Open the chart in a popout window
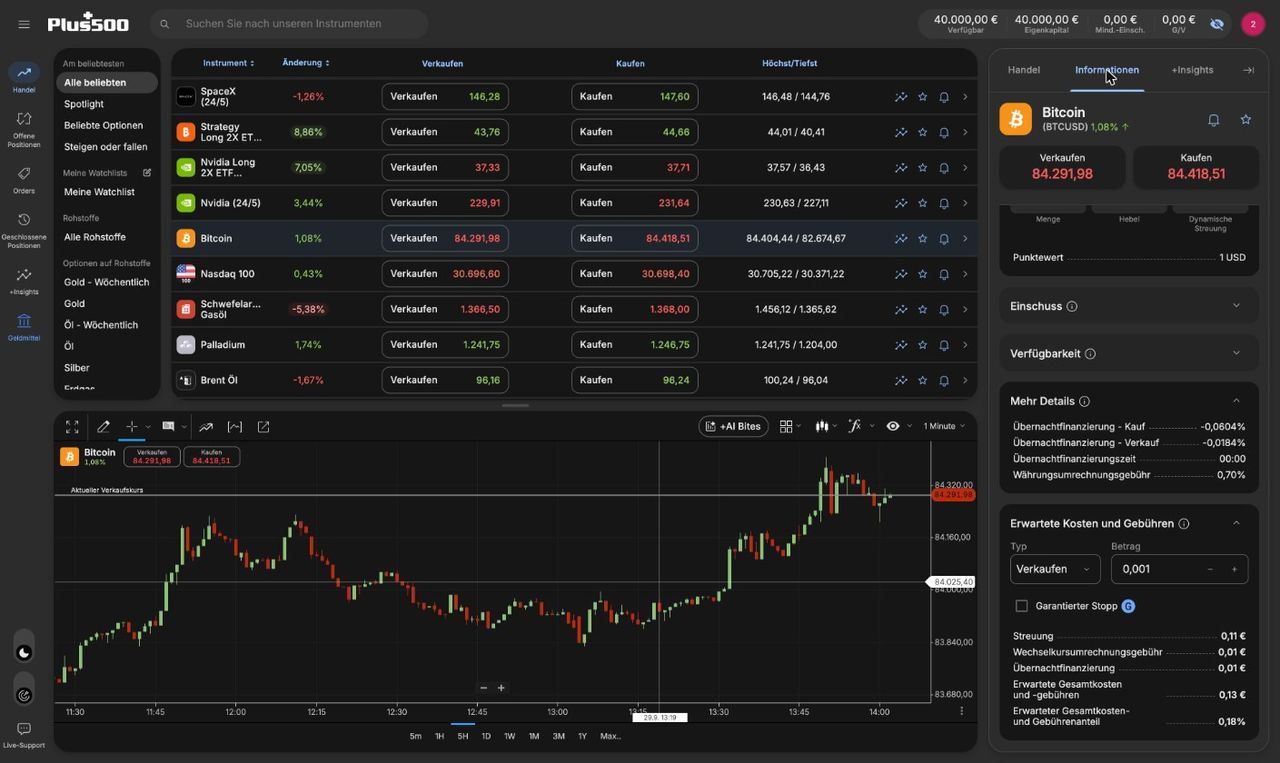The image size is (1280, 763). click(264, 427)
